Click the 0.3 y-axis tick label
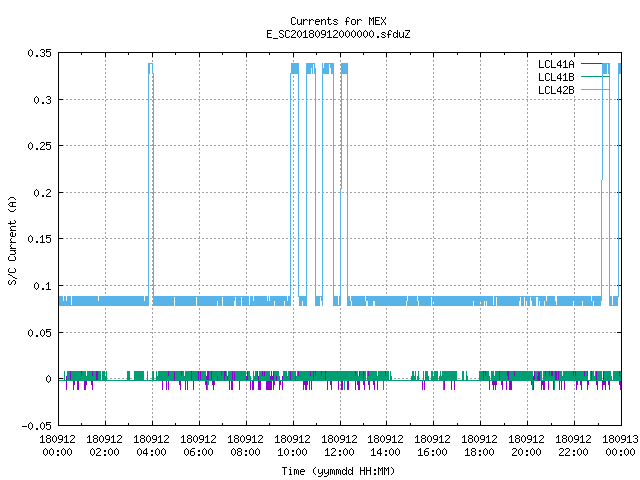The height and width of the screenshot is (480, 640). coord(42,100)
